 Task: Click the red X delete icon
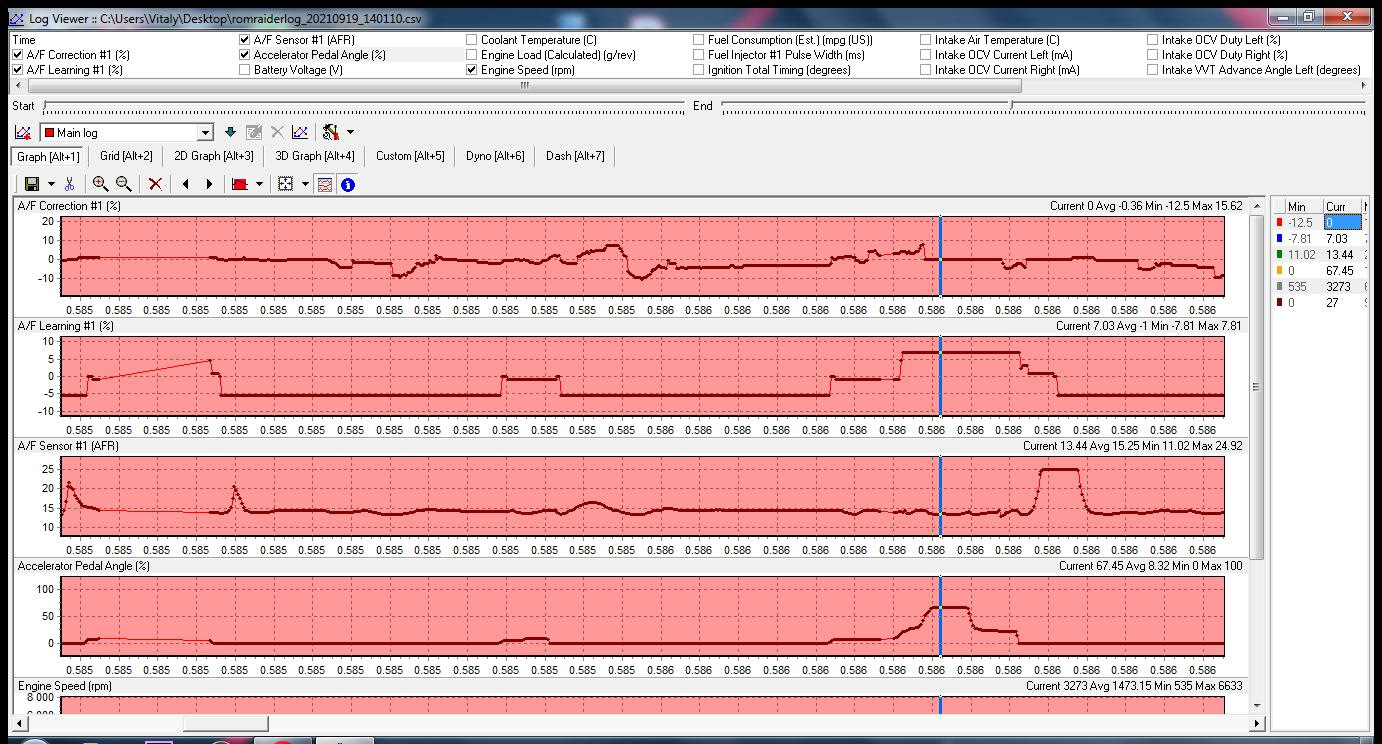(155, 184)
